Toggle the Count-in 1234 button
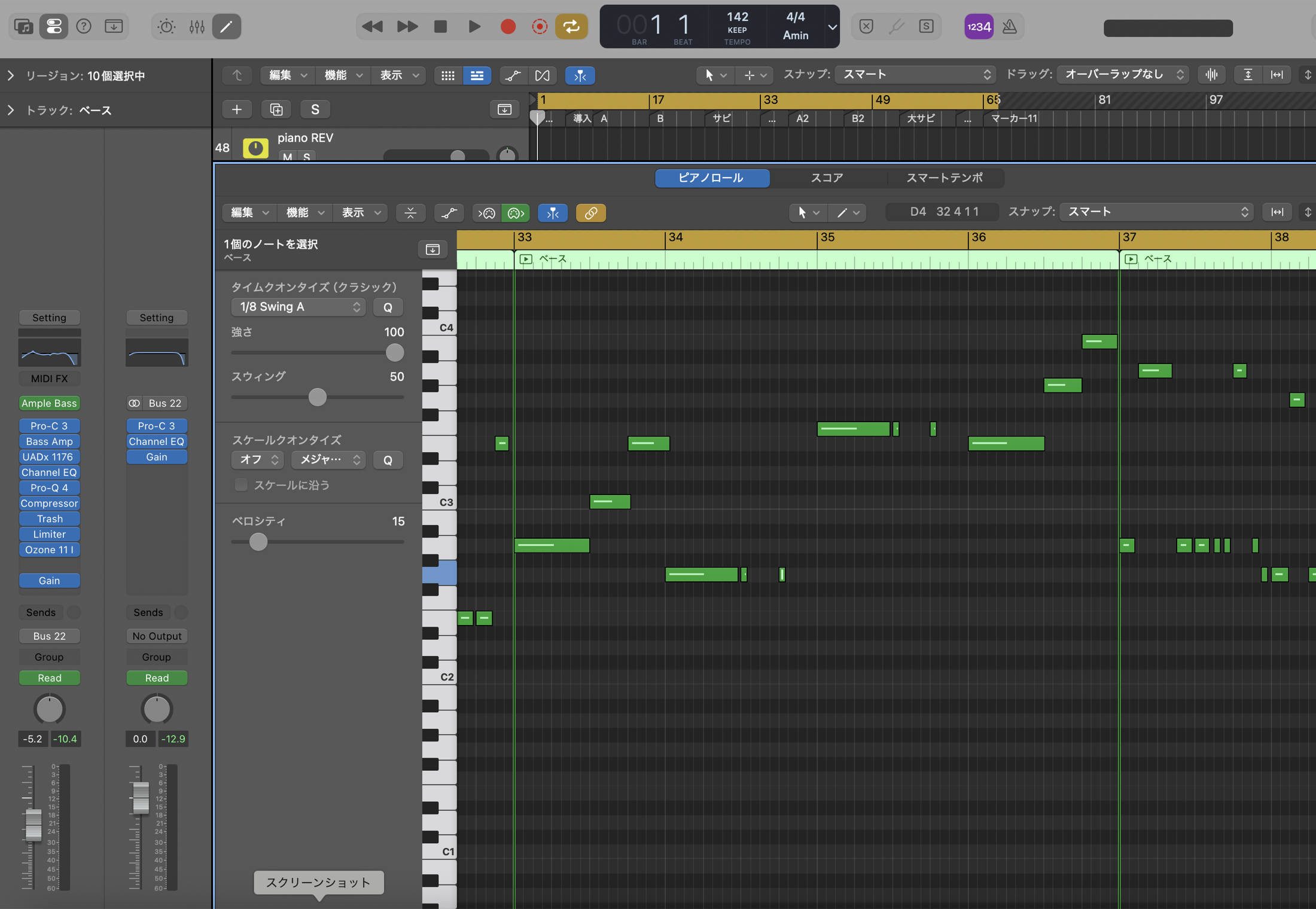The image size is (1316, 909). [x=979, y=26]
